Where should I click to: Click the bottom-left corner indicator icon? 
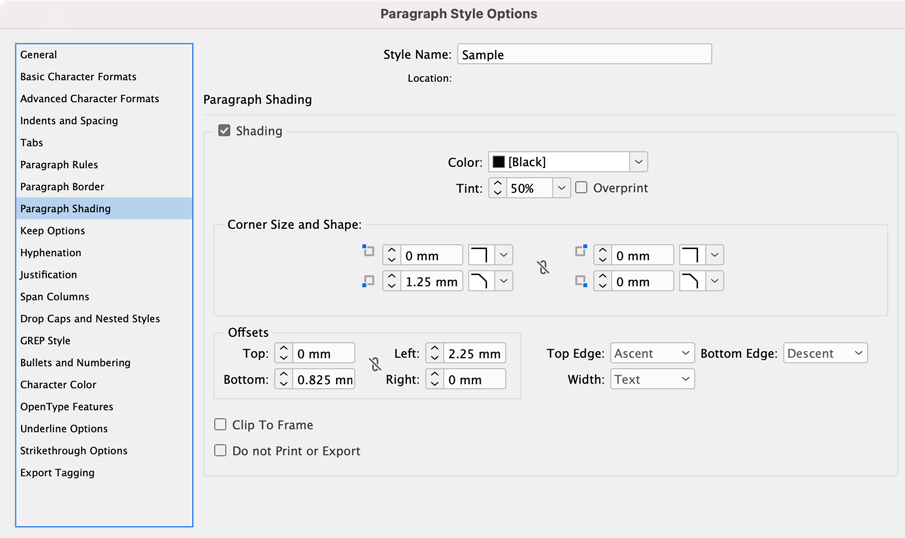click(368, 281)
